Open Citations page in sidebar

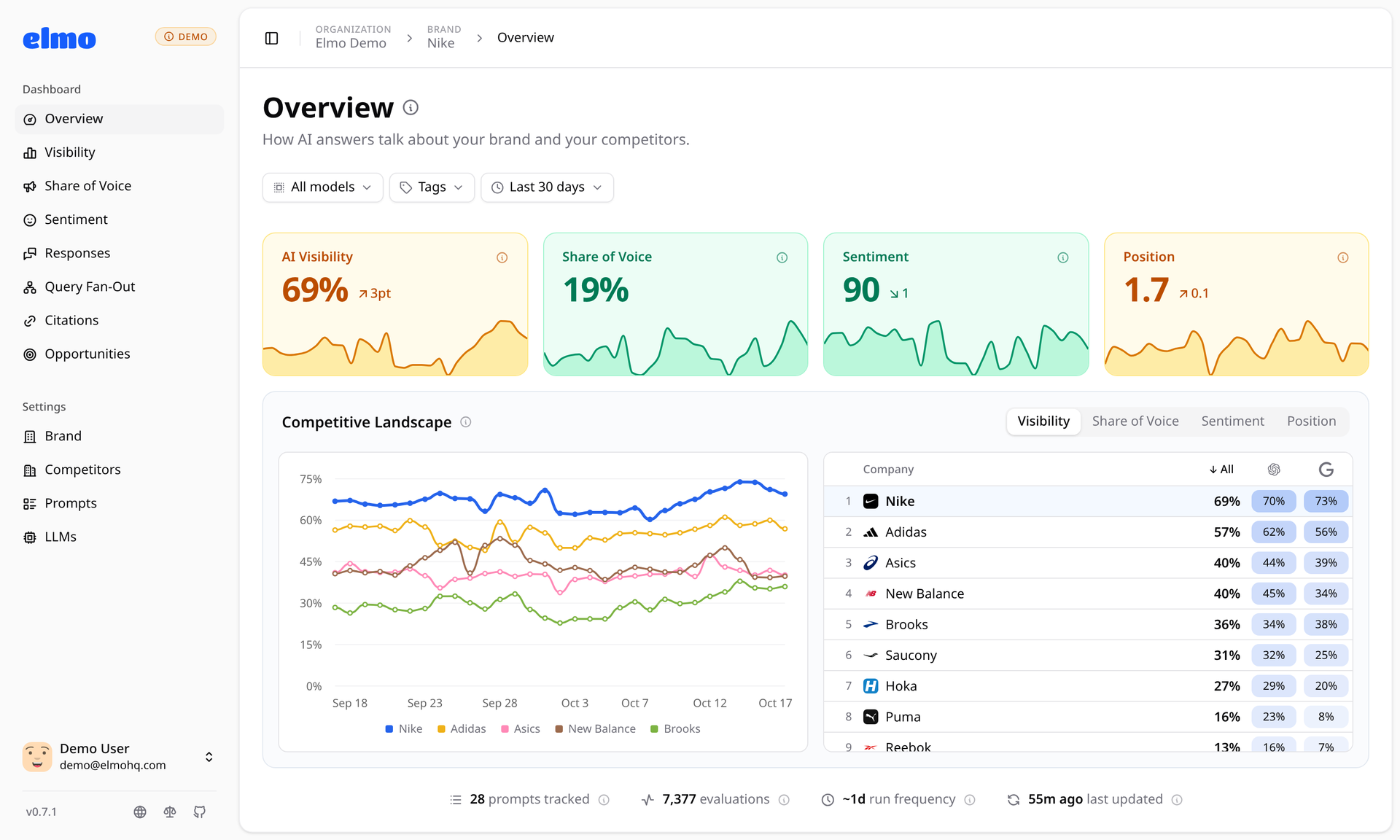[119, 321]
